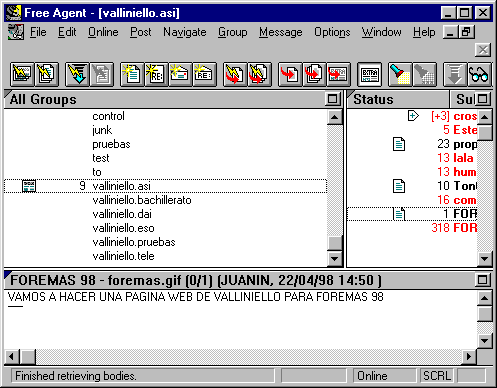This screenshot has height=388, width=497.
Task: View next unread thread stacked-pages red-arrow icon
Action: coord(314,74)
